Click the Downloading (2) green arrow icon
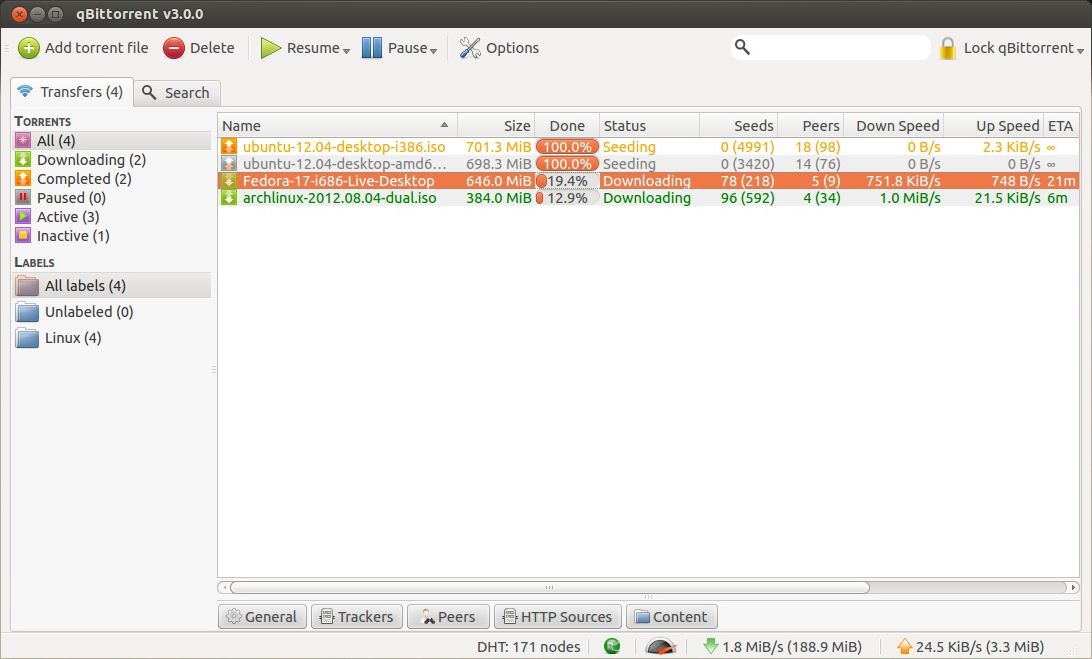 (x=23, y=160)
